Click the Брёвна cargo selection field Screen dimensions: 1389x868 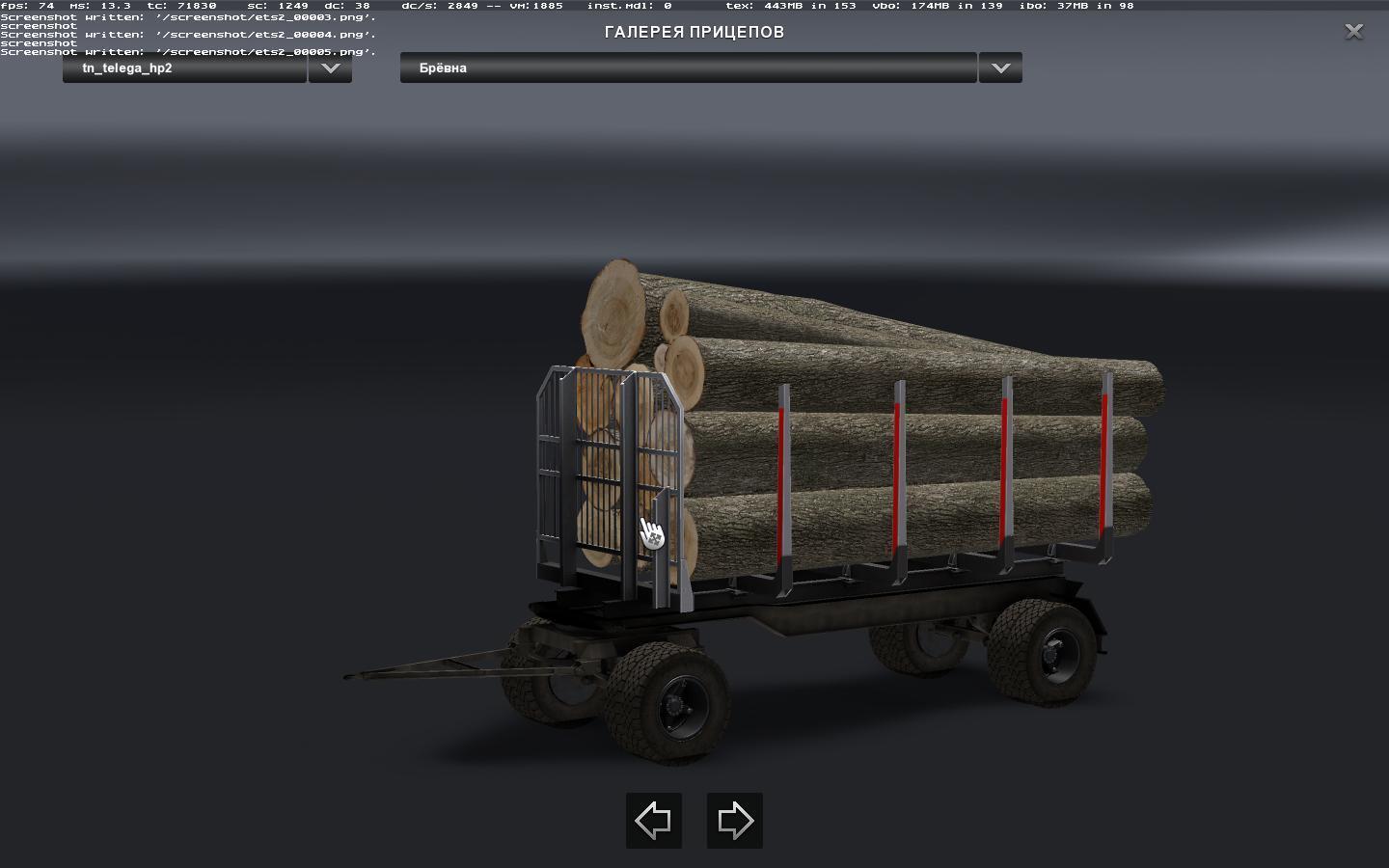click(x=688, y=68)
